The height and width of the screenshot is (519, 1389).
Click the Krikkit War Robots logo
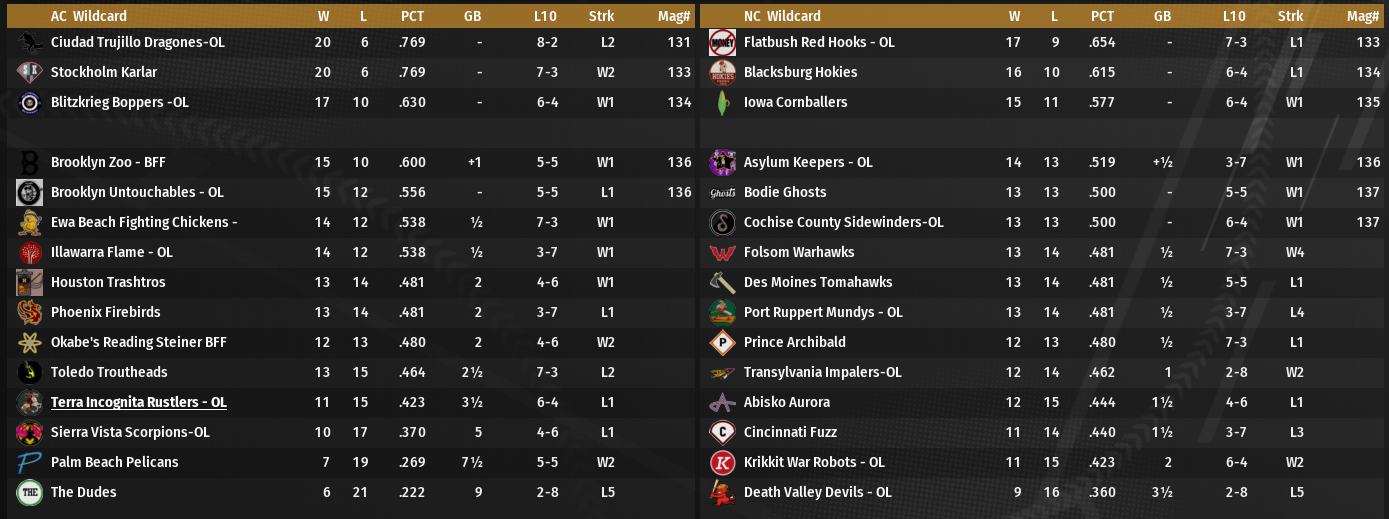722,462
